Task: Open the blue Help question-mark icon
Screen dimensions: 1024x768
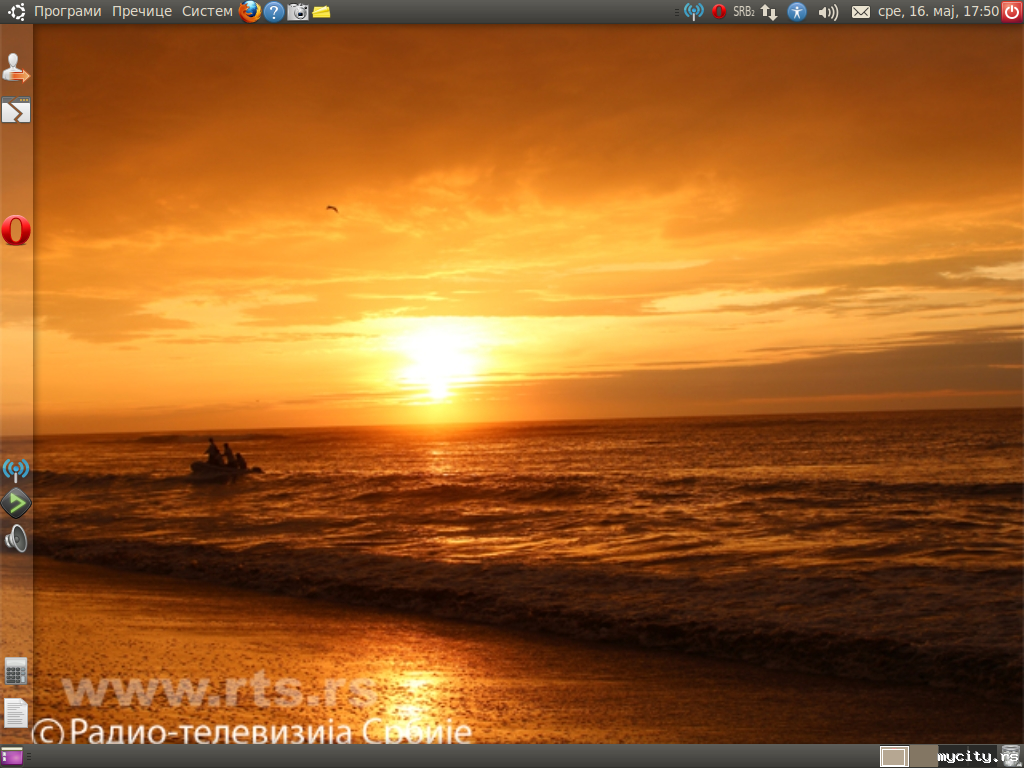Action: click(x=274, y=12)
